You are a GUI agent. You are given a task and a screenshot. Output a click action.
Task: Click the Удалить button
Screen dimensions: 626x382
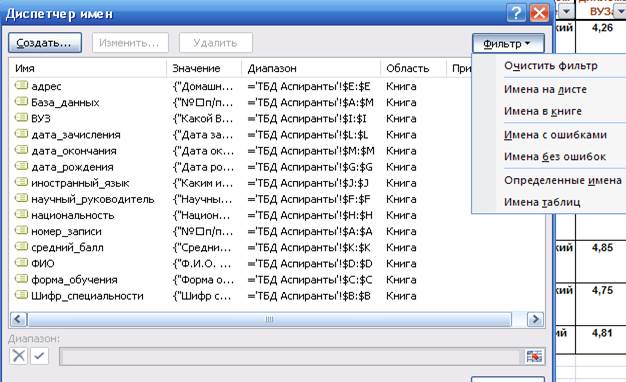[216, 43]
